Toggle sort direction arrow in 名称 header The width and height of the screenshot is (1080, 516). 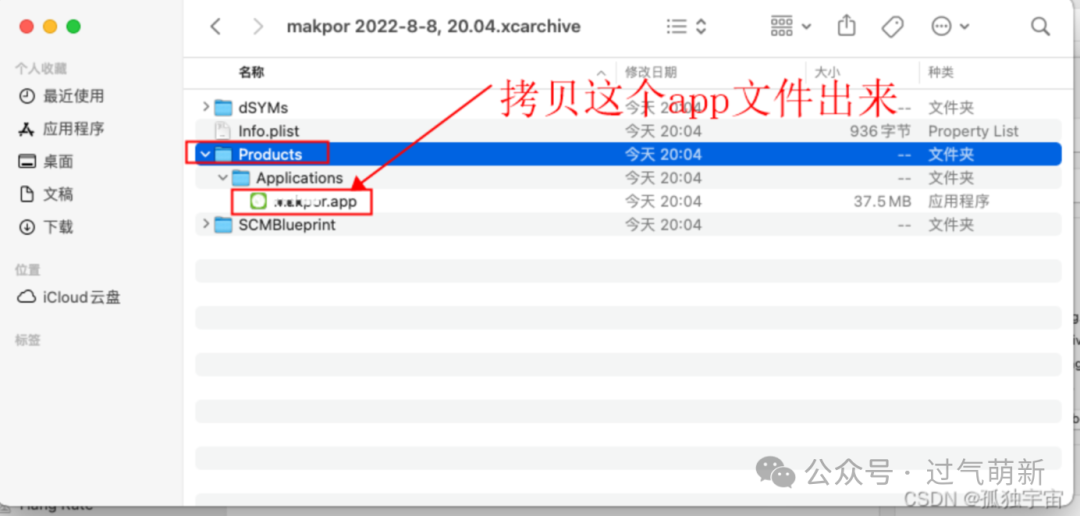[601, 72]
